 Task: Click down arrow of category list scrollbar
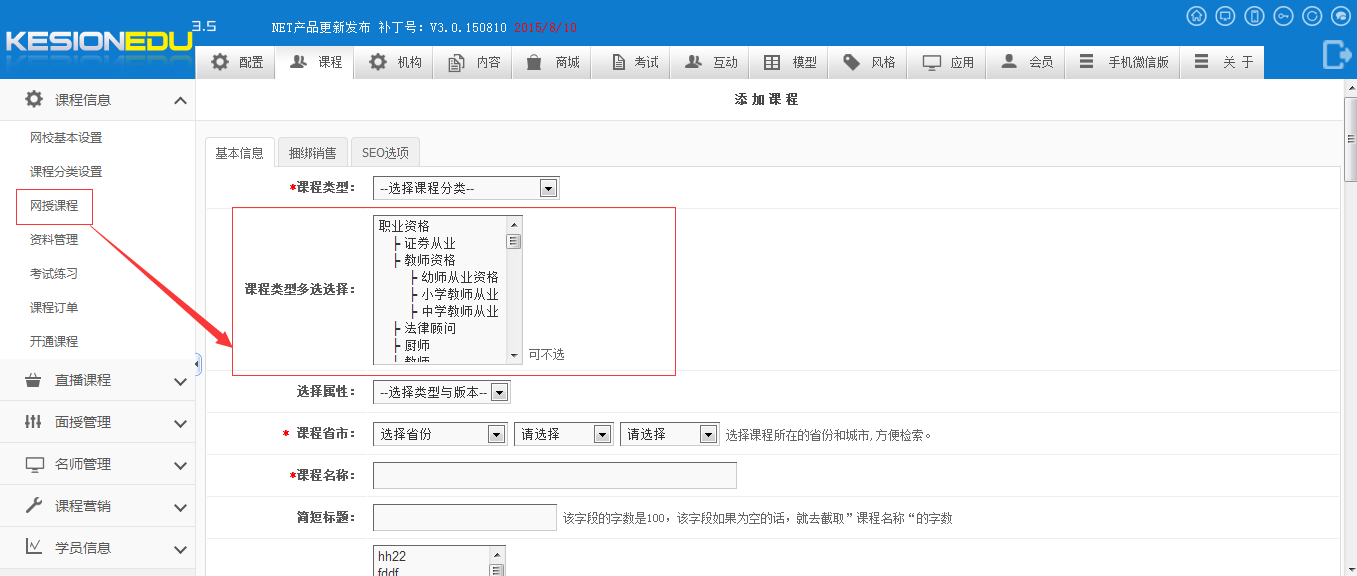coord(515,356)
